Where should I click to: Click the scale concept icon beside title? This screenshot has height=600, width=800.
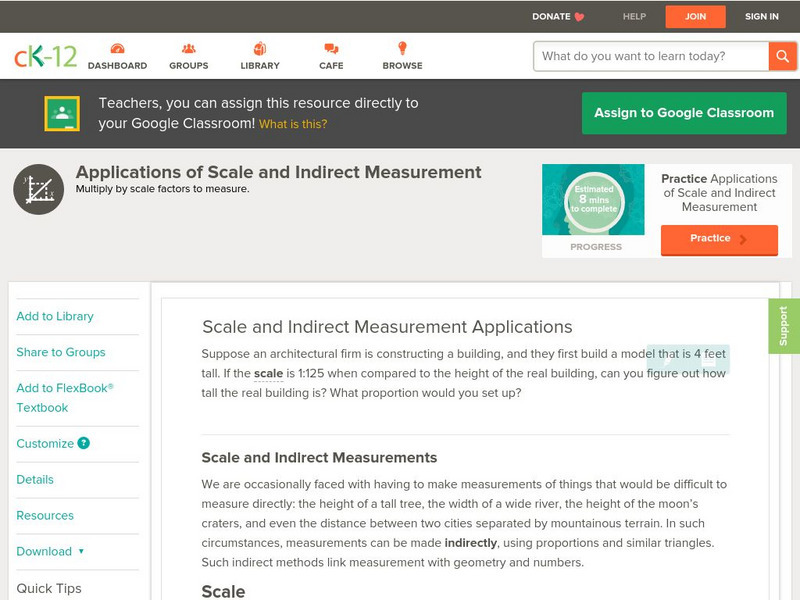(39, 189)
